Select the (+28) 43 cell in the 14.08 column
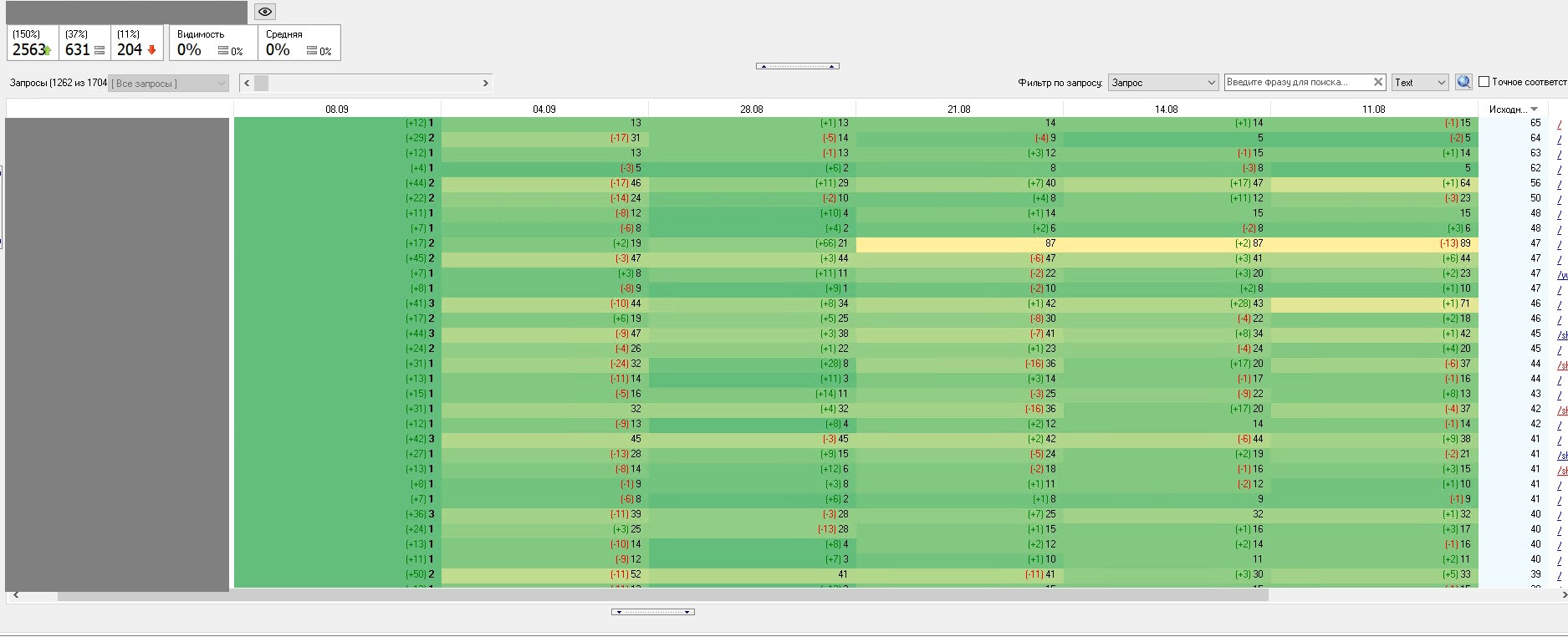The image size is (1568, 637). pyautogui.click(x=1167, y=303)
